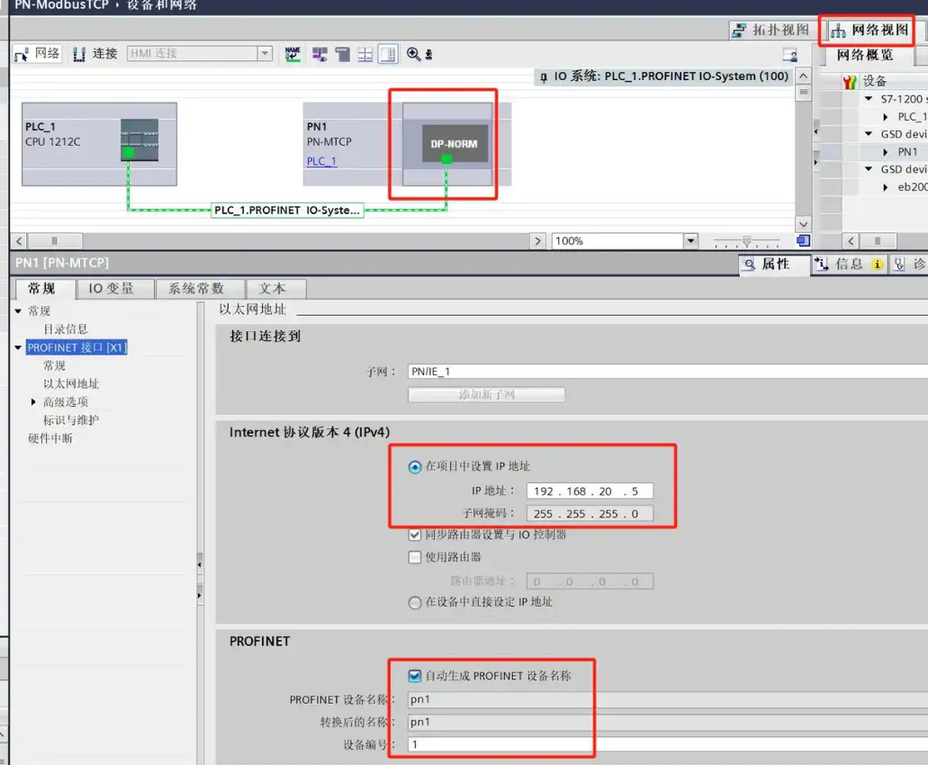The height and width of the screenshot is (765, 928).
Task: Switch to 拓扑视图 (Topology view) tab
Action: [770, 30]
